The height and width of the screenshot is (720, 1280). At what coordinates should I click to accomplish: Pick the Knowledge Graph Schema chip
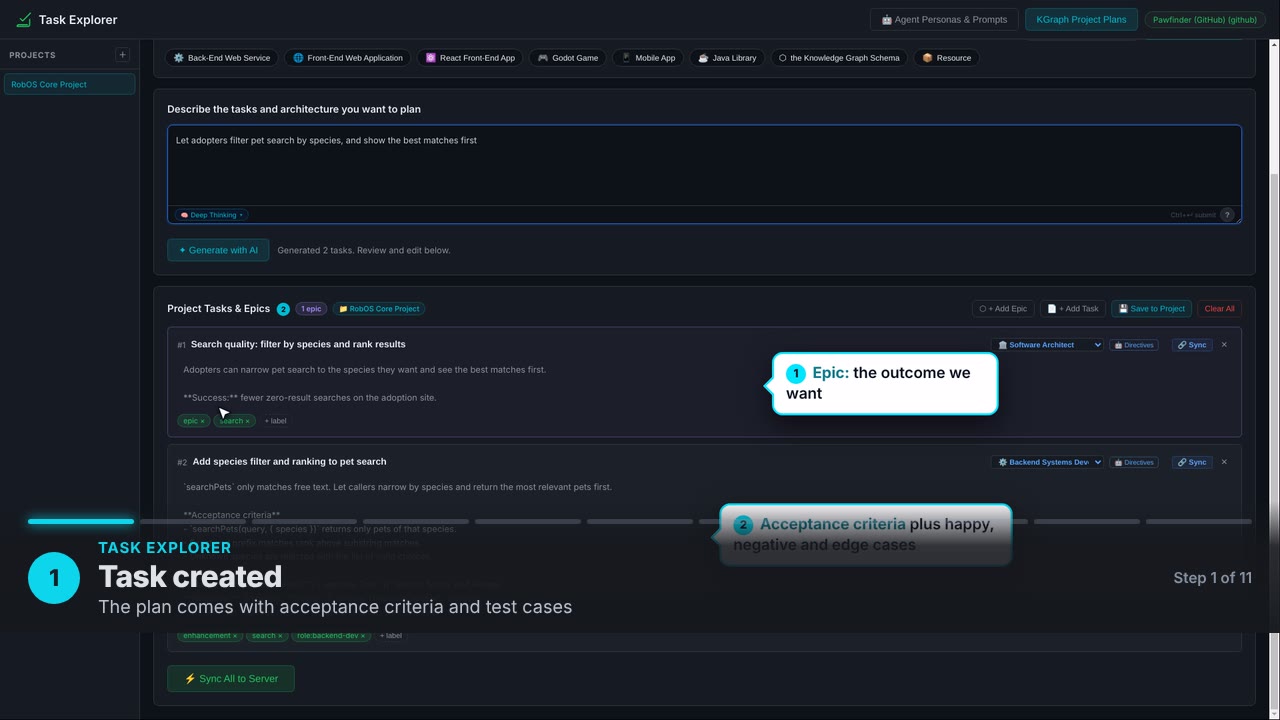coord(839,58)
